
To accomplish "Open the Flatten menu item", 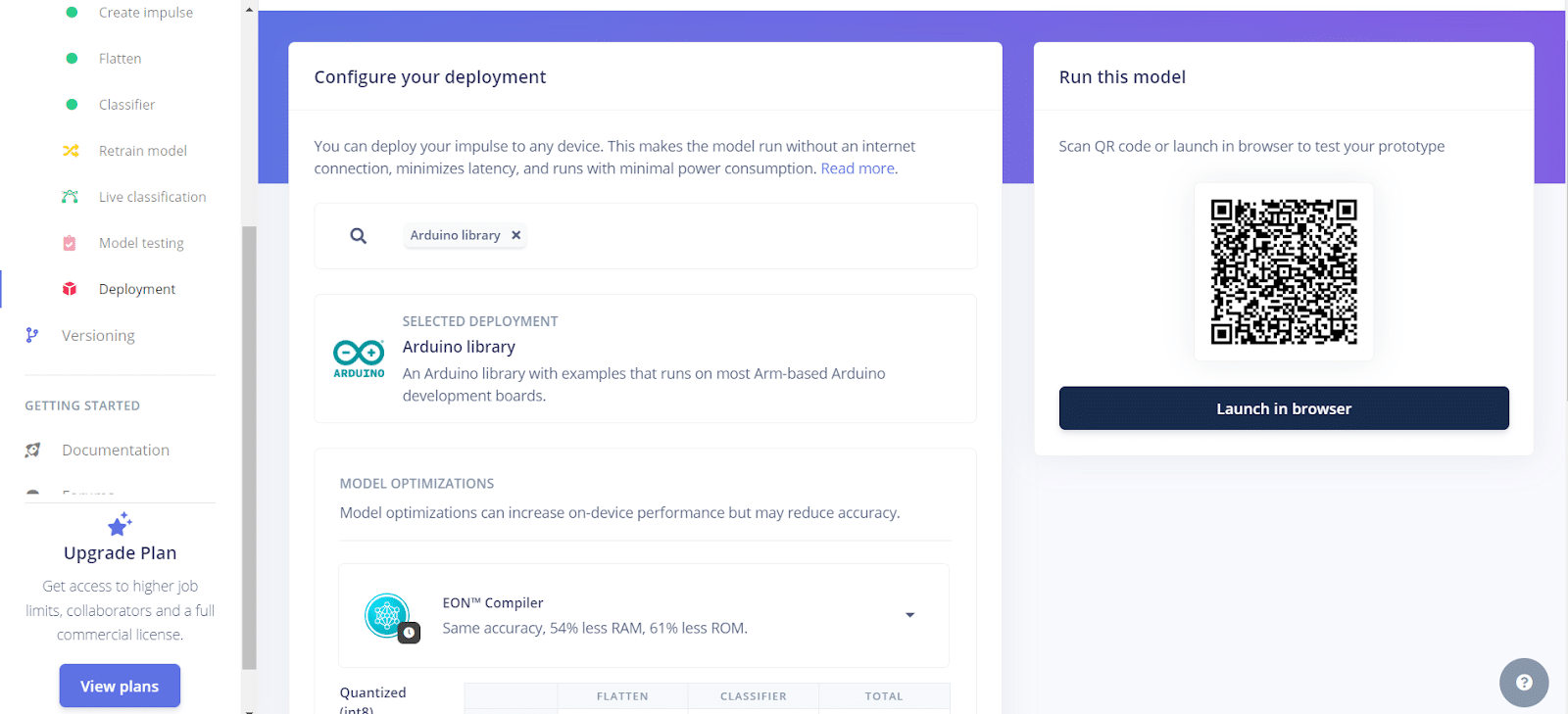I will (x=120, y=59).
